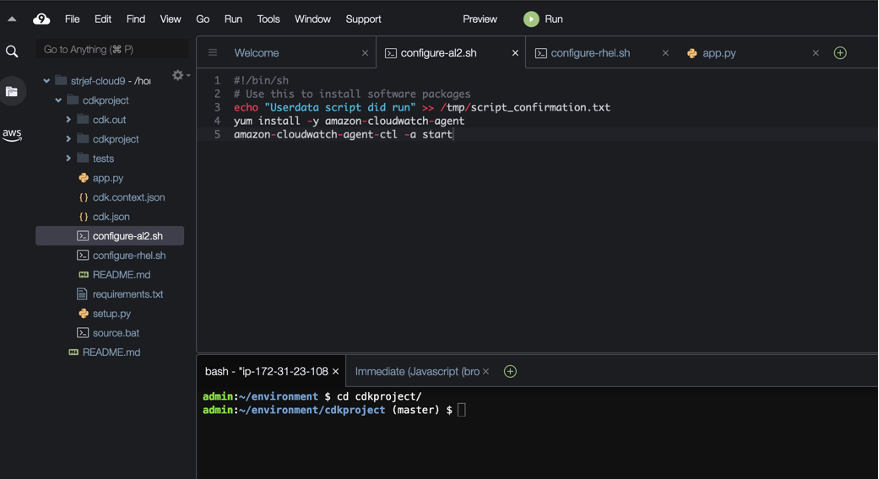Viewport: 879px width, 479px height.
Task: Click the Preview button
Action: pos(480,19)
